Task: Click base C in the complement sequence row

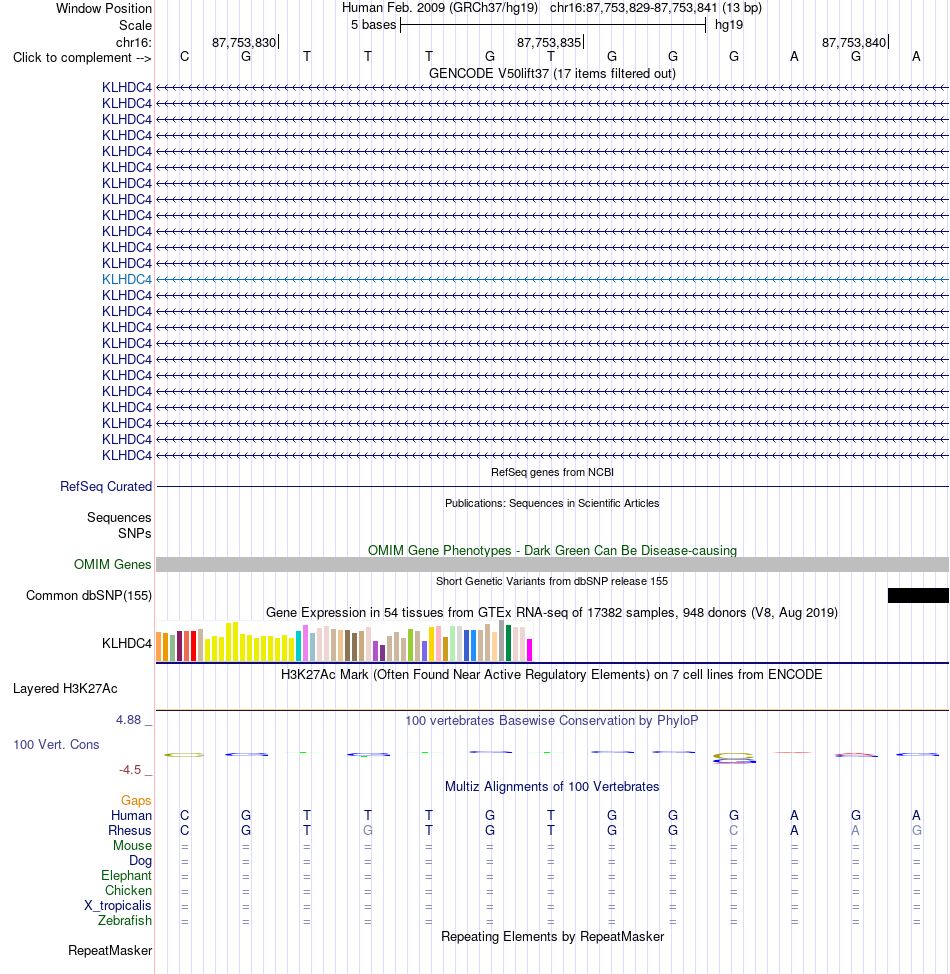Action: pos(185,57)
